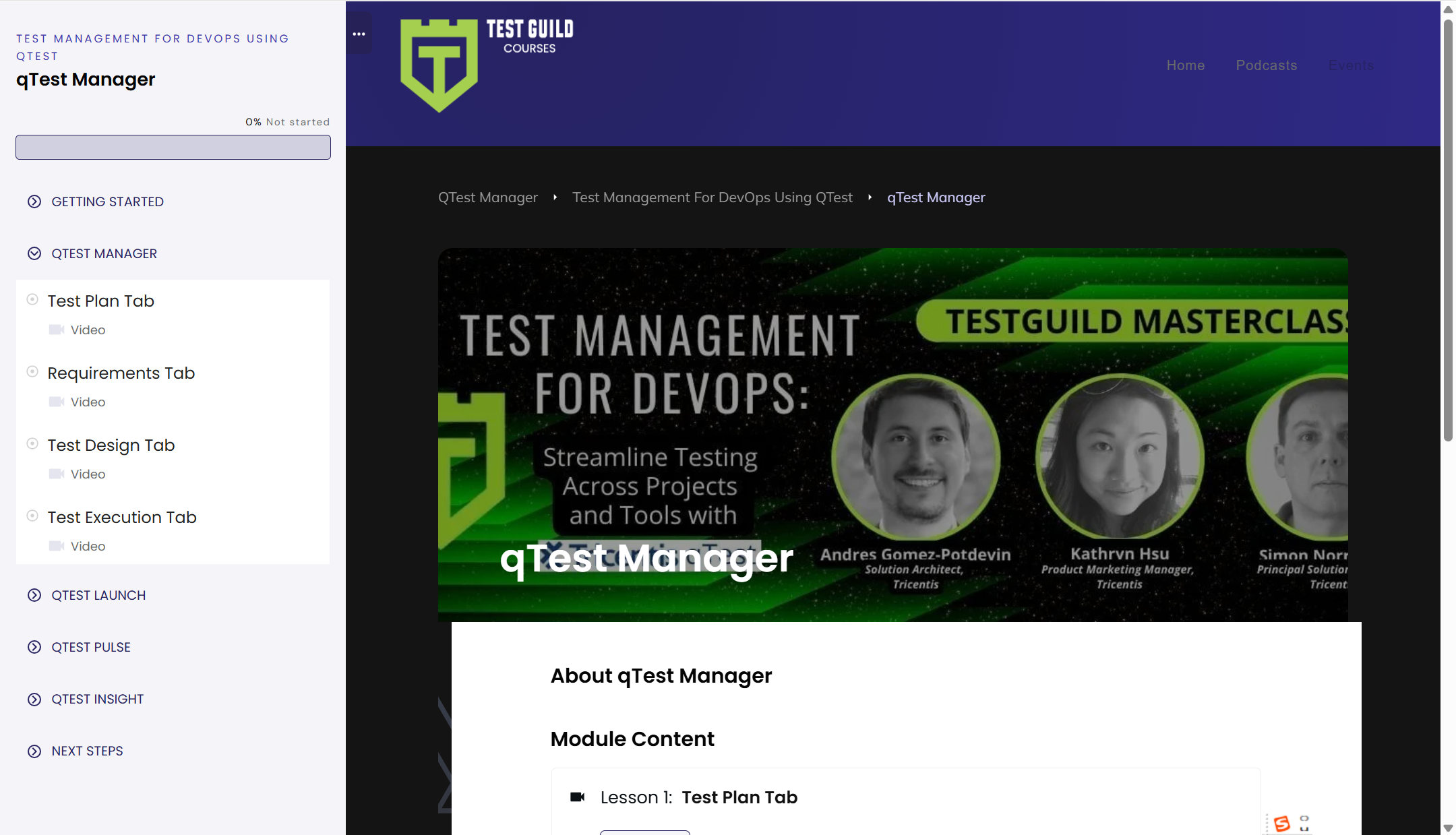Click the three-dots sidebar toggle button
Screen dimensions: 1456x835
(359, 34)
